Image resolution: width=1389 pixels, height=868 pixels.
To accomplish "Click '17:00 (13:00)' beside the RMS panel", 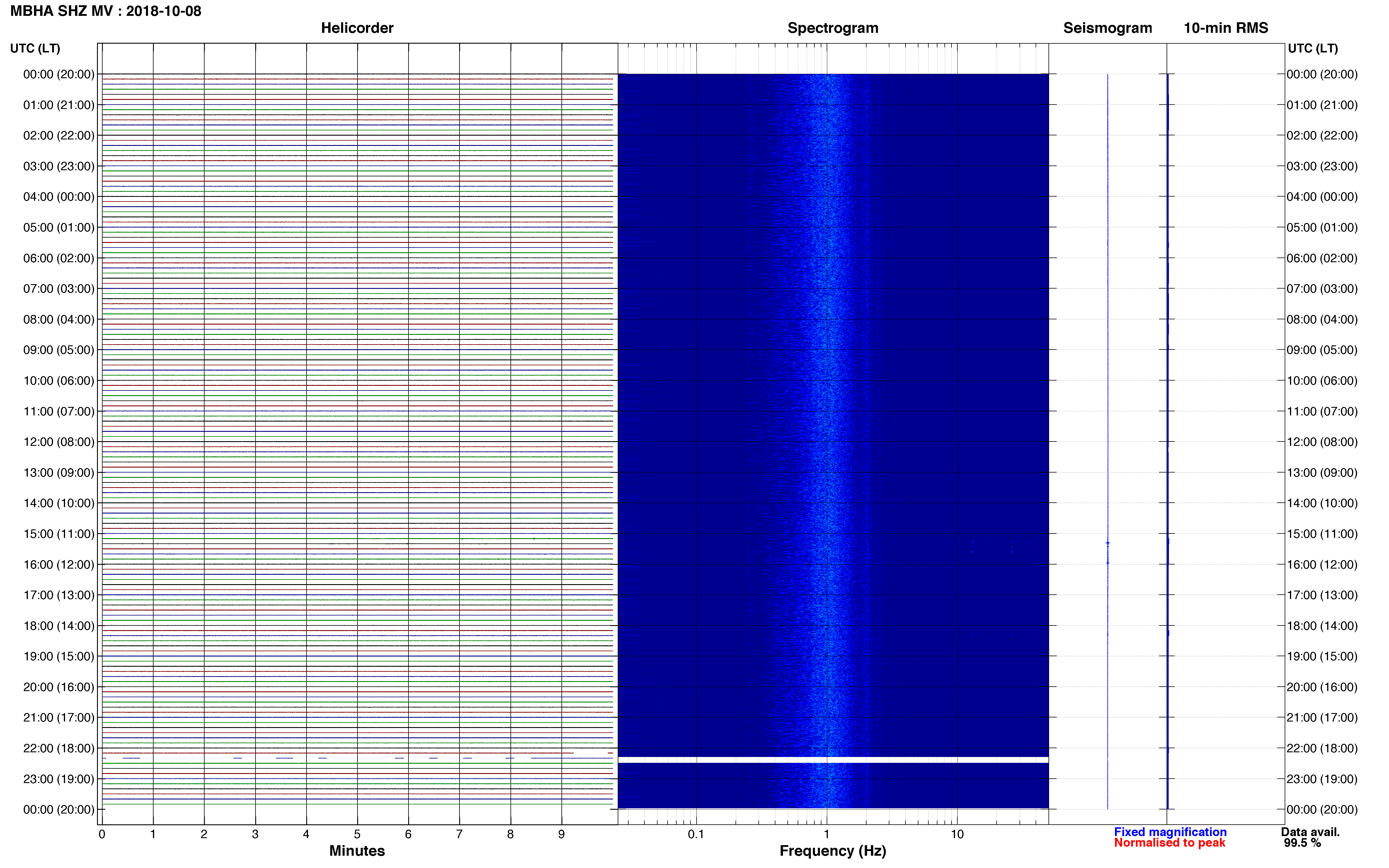I will pos(1322,595).
